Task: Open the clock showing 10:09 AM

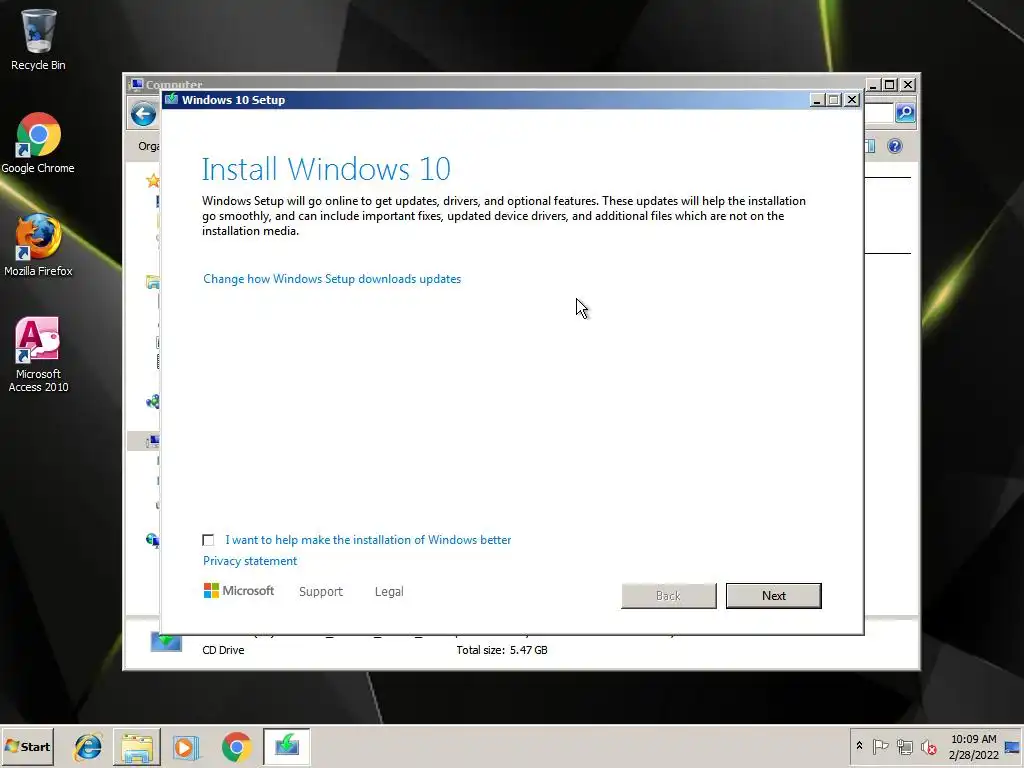Action: coord(973,746)
